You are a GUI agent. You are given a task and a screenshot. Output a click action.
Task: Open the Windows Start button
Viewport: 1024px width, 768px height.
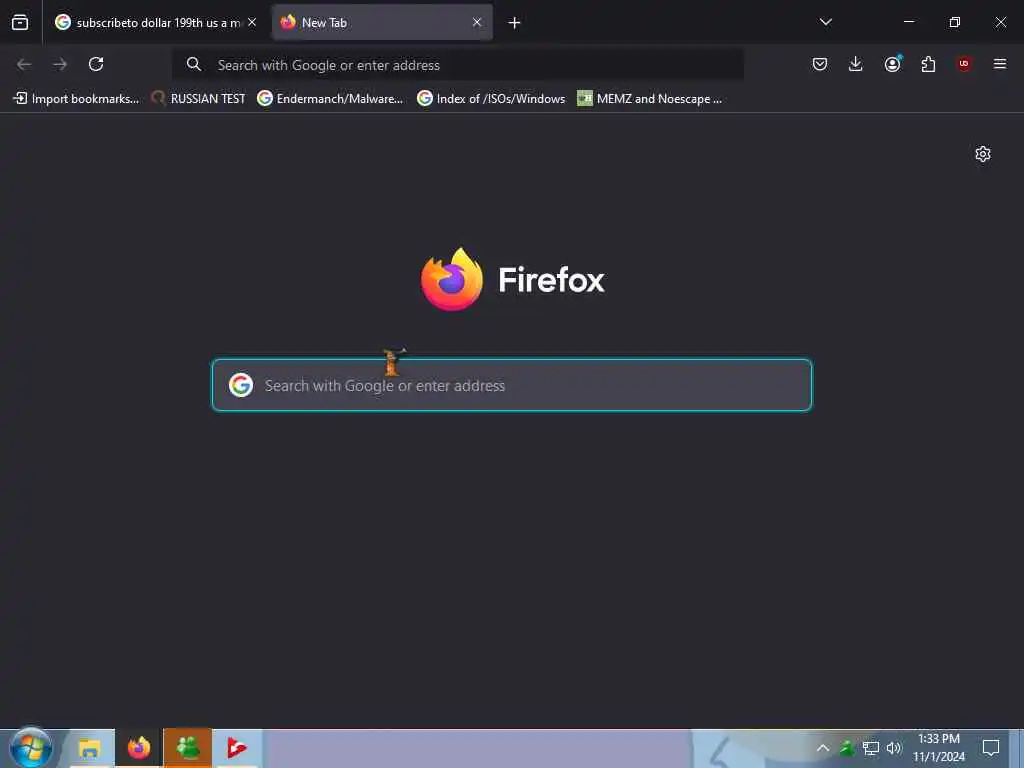point(31,748)
